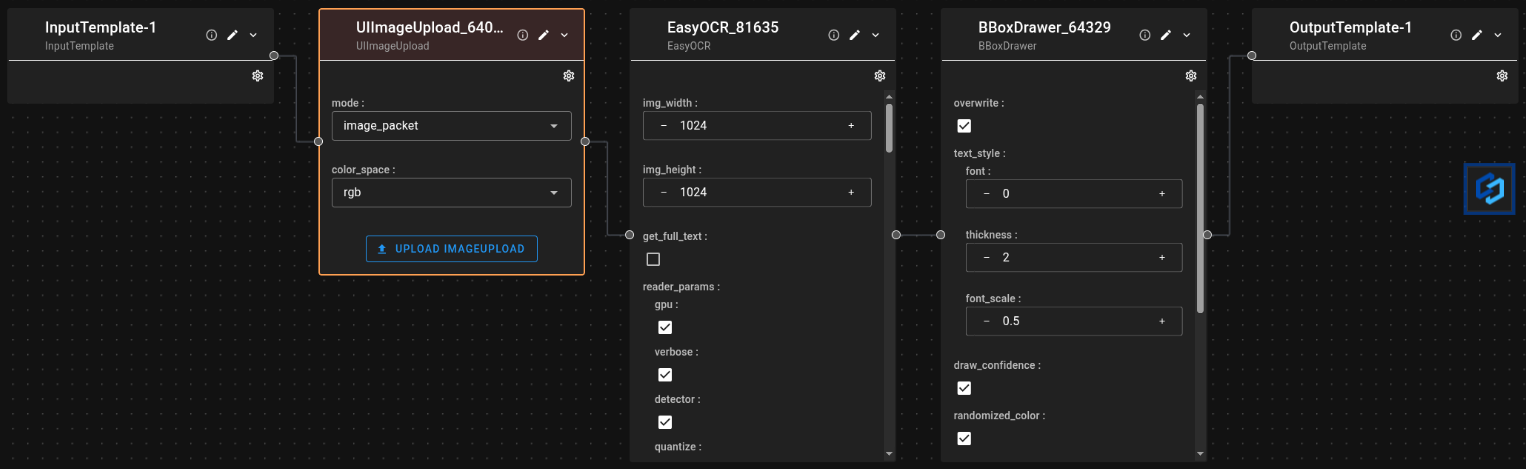Collapse the BBoxDrawer_64329 node chevron
Screen dimensions: 1526x469
(1186, 35)
